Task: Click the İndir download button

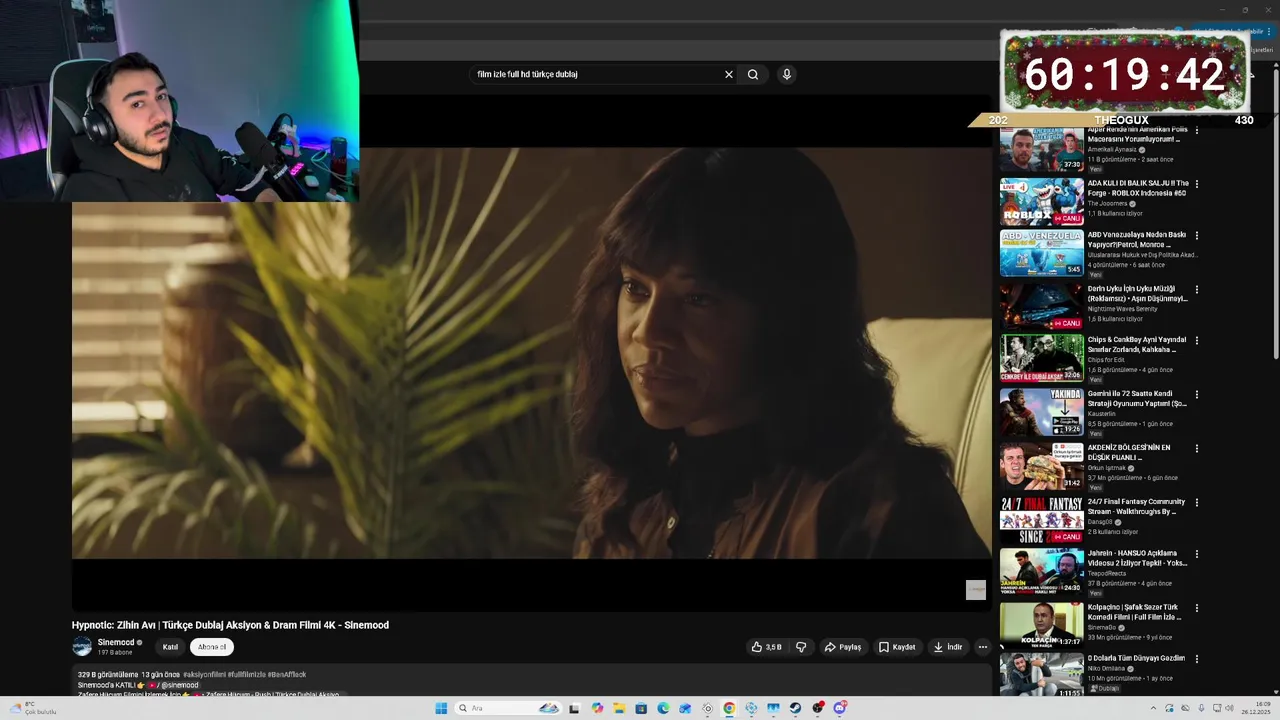Action: [948, 647]
